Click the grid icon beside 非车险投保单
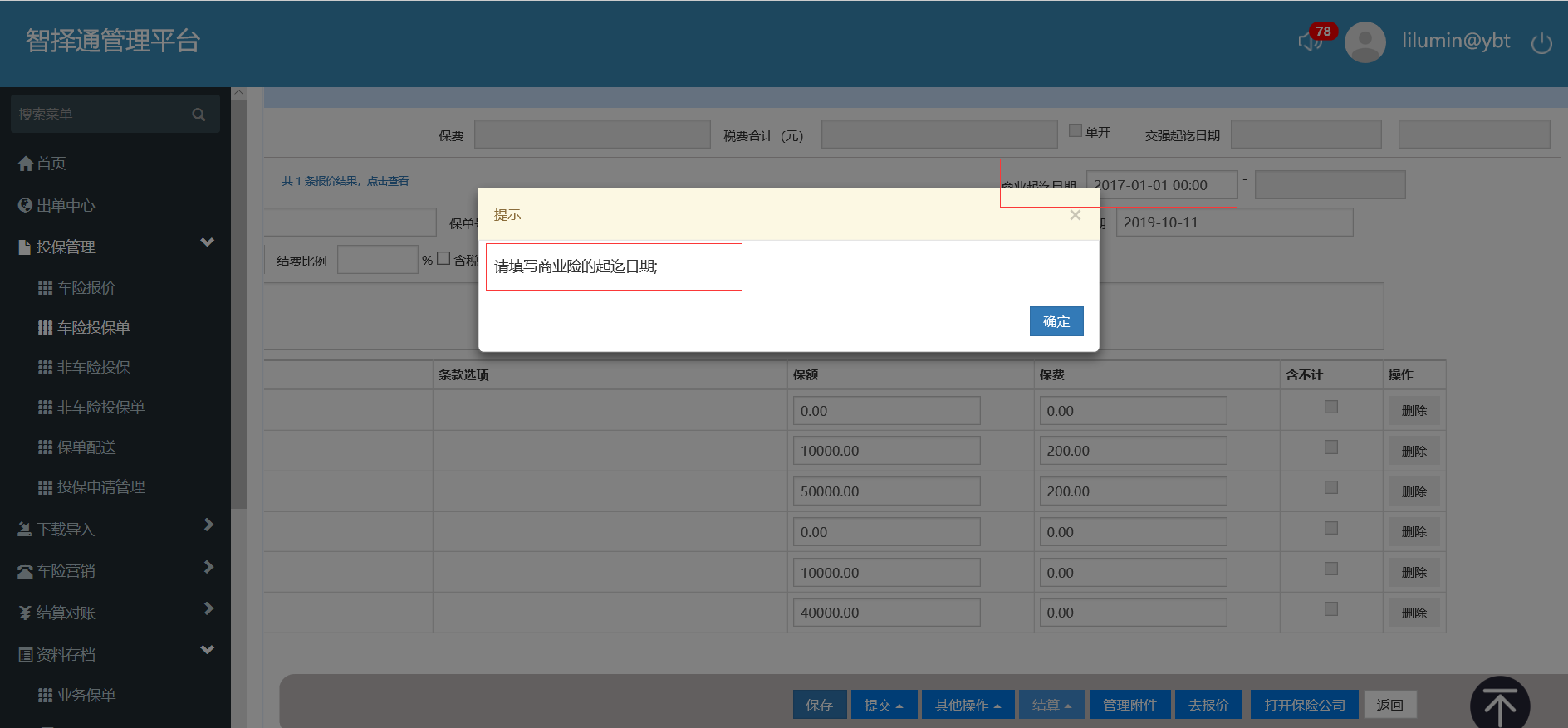Viewport: 1568px width, 728px height. [46, 407]
